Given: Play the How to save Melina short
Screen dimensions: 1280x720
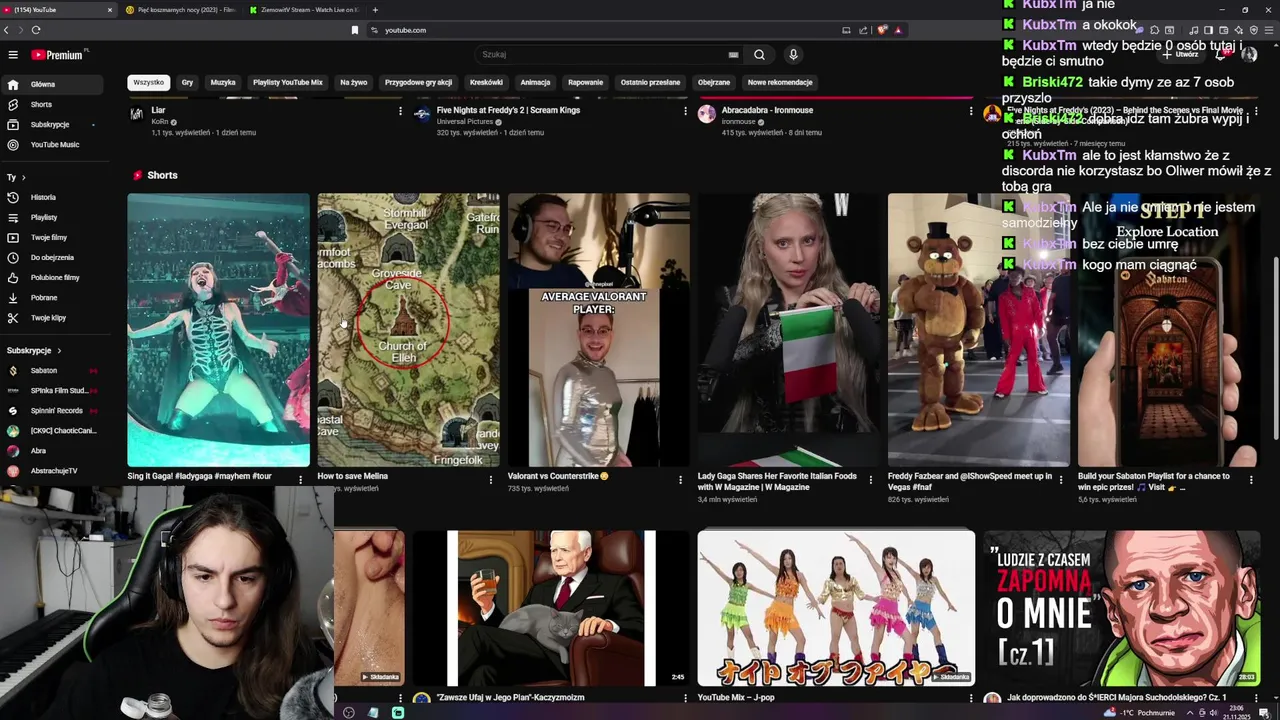Looking at the screenshot, I should tap(408, 330).
